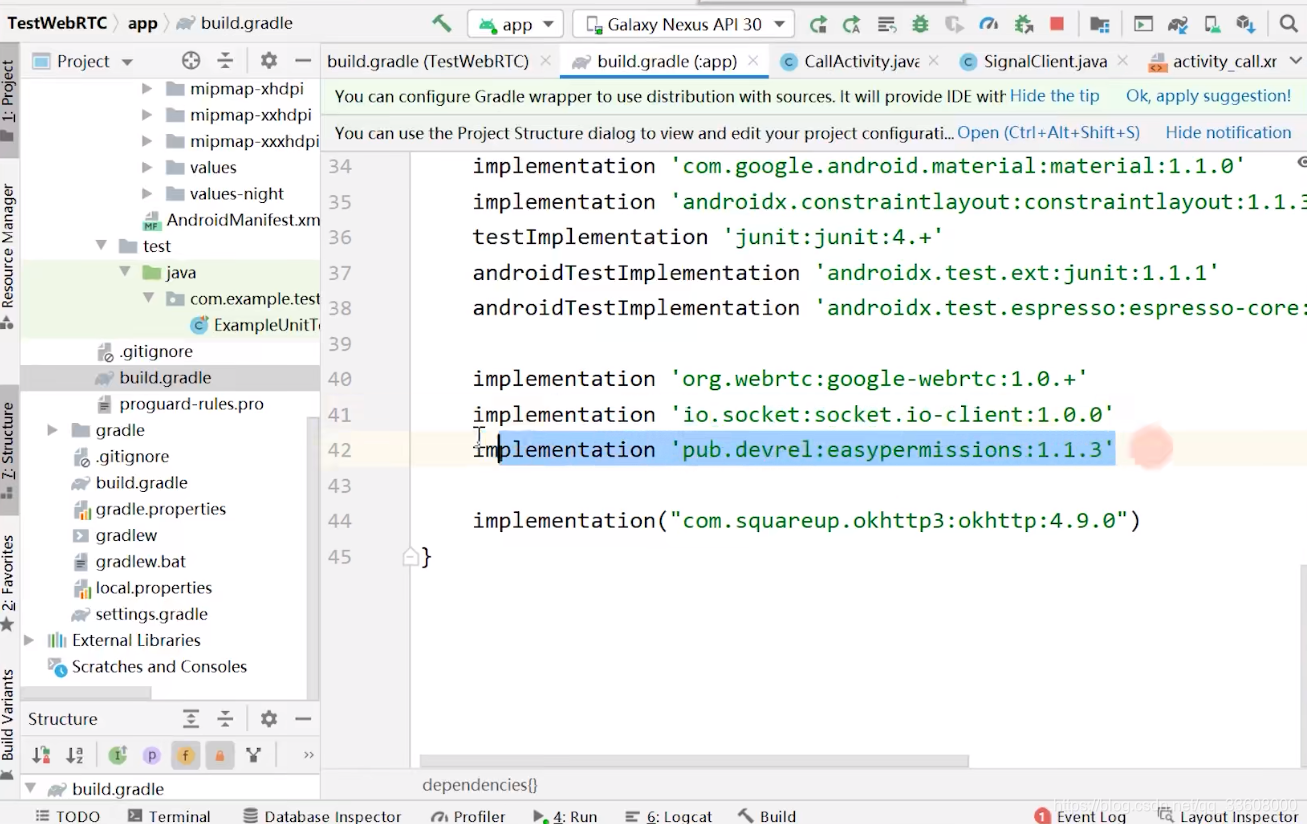This screenshot has width=1307, height=824.
Task: Open the Event Log button
Action: click(1079, 816)
